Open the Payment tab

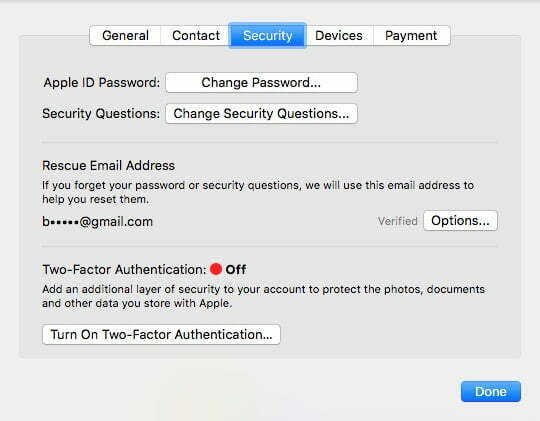411,35
